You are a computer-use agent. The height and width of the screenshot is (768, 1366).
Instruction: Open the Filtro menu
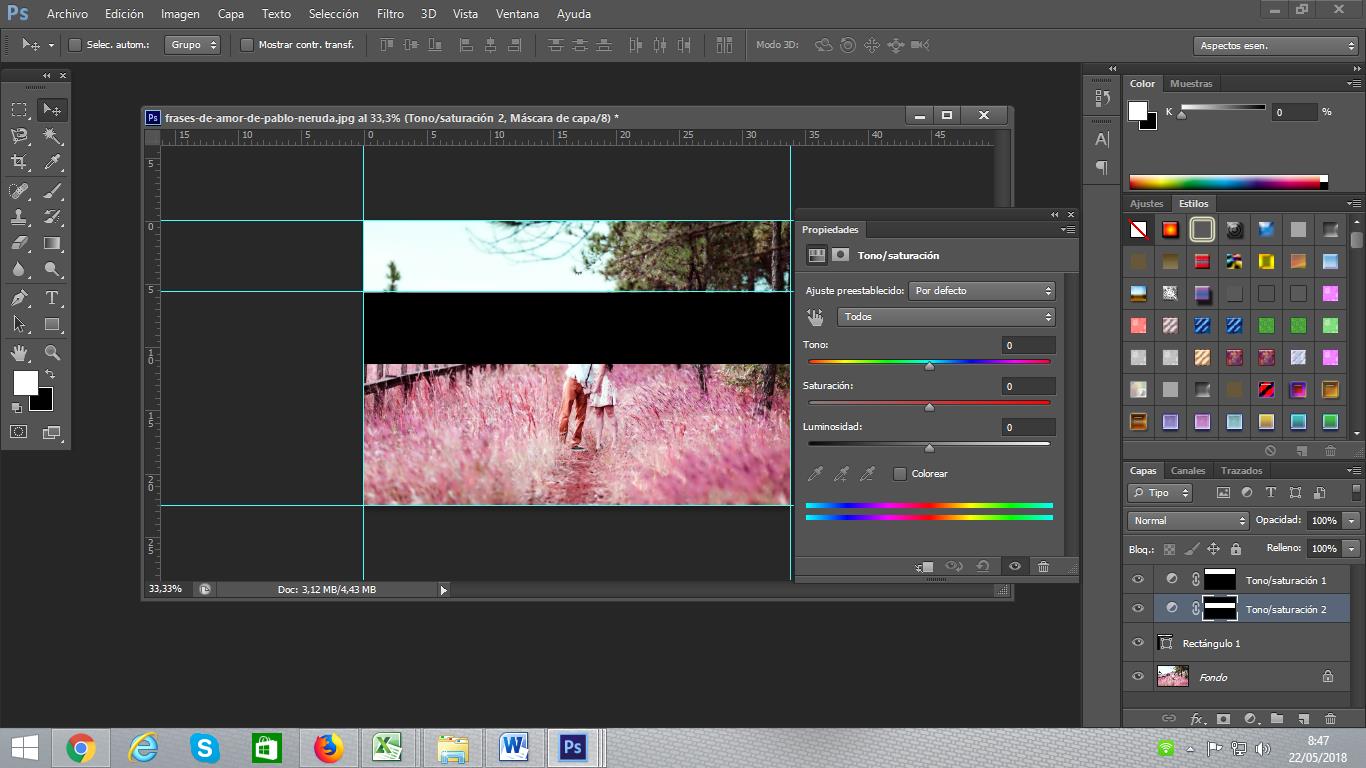click(390, 14)
